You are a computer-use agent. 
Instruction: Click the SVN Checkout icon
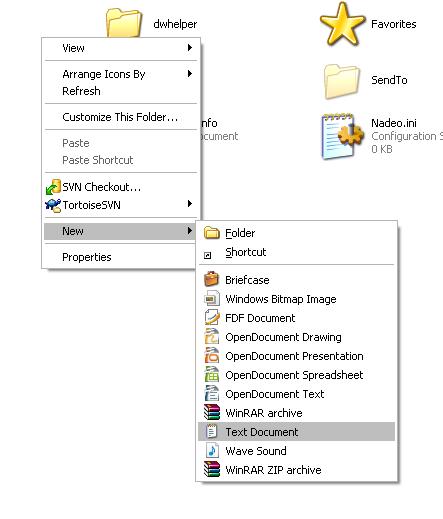pyautogui.click(x=53, y=187)
